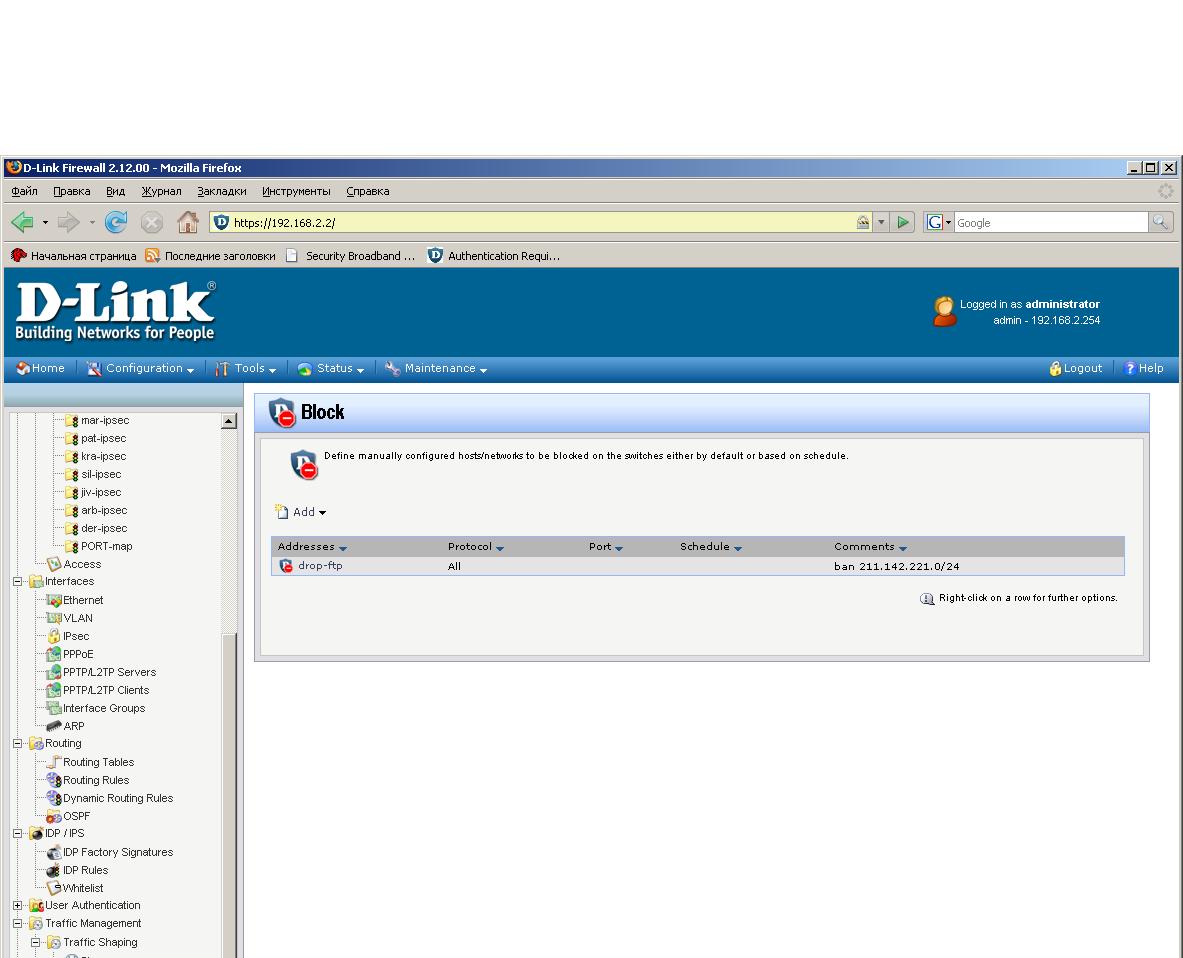Image resolution: width=1183 pixels, height=958 pixels.
Task: Open the Инструменты menu
Action: pyautogui.click(x=296, y=192)
